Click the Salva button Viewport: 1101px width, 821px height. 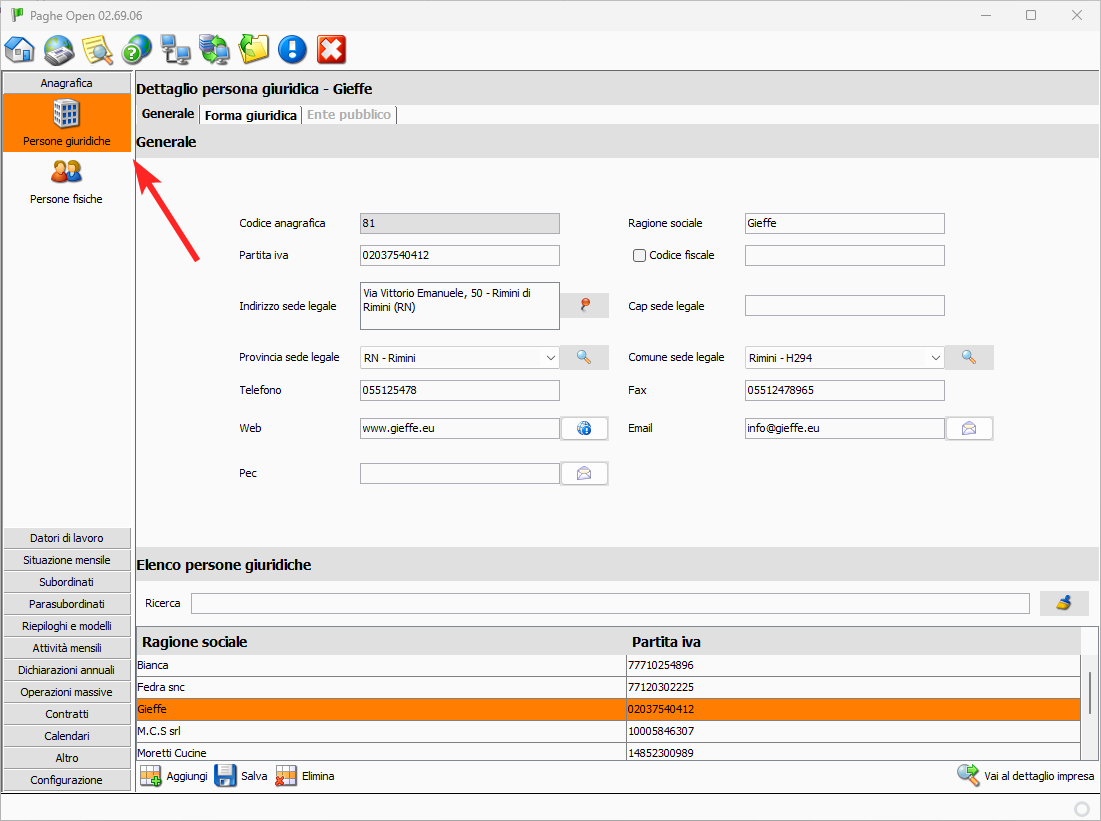(241, 776)
